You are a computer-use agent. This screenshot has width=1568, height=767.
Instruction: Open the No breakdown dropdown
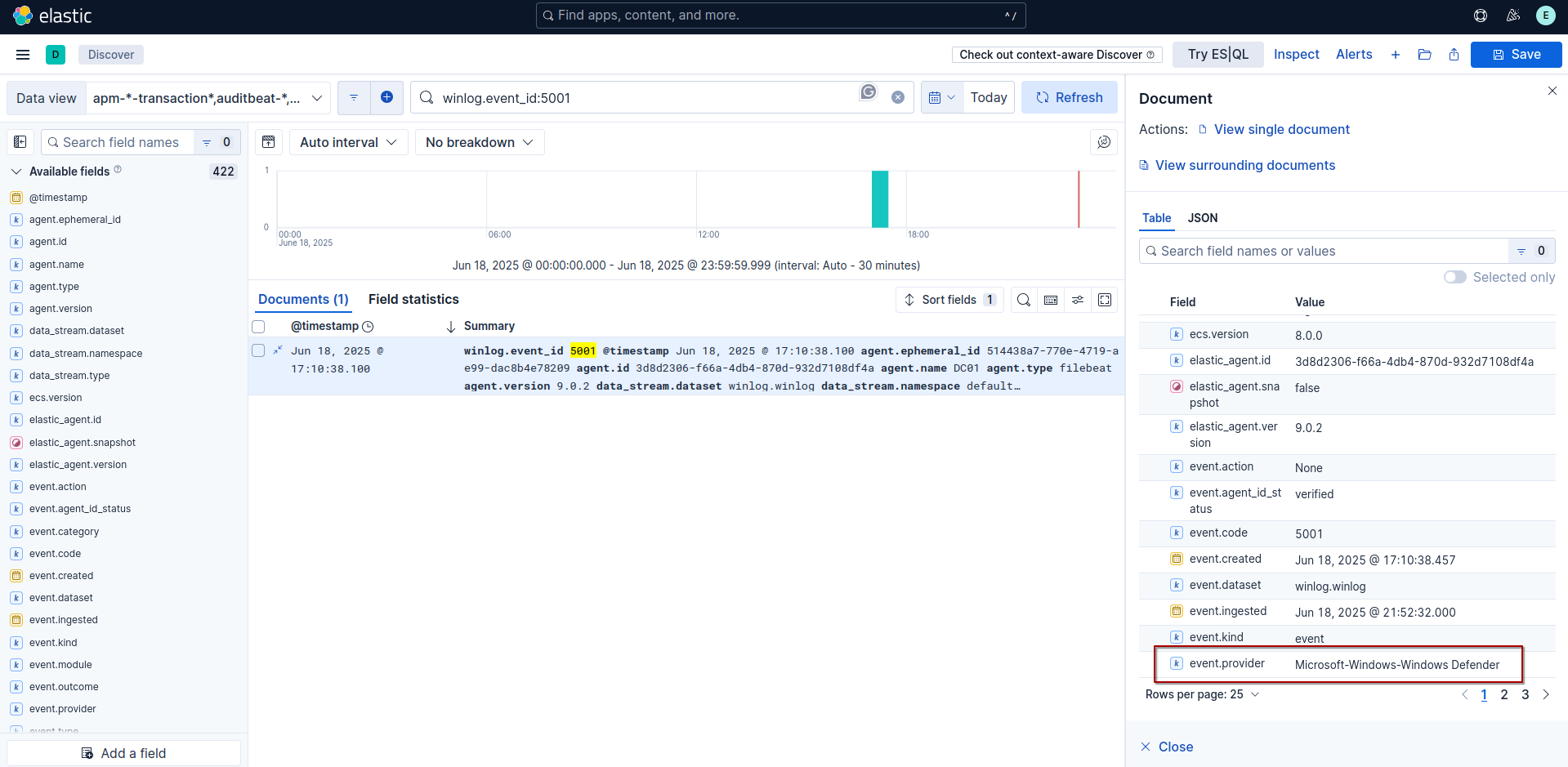pyautogui.click(x=480, y=142)
